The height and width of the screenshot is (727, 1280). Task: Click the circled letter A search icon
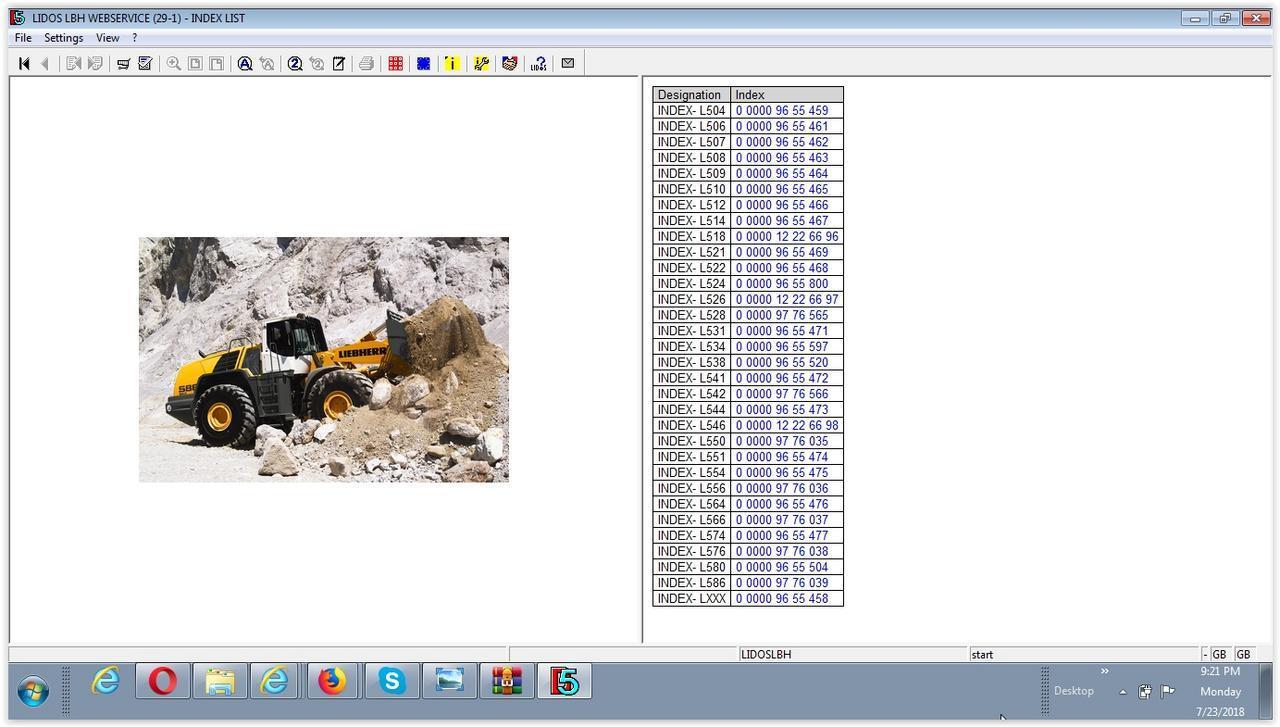tap(244, 63)
